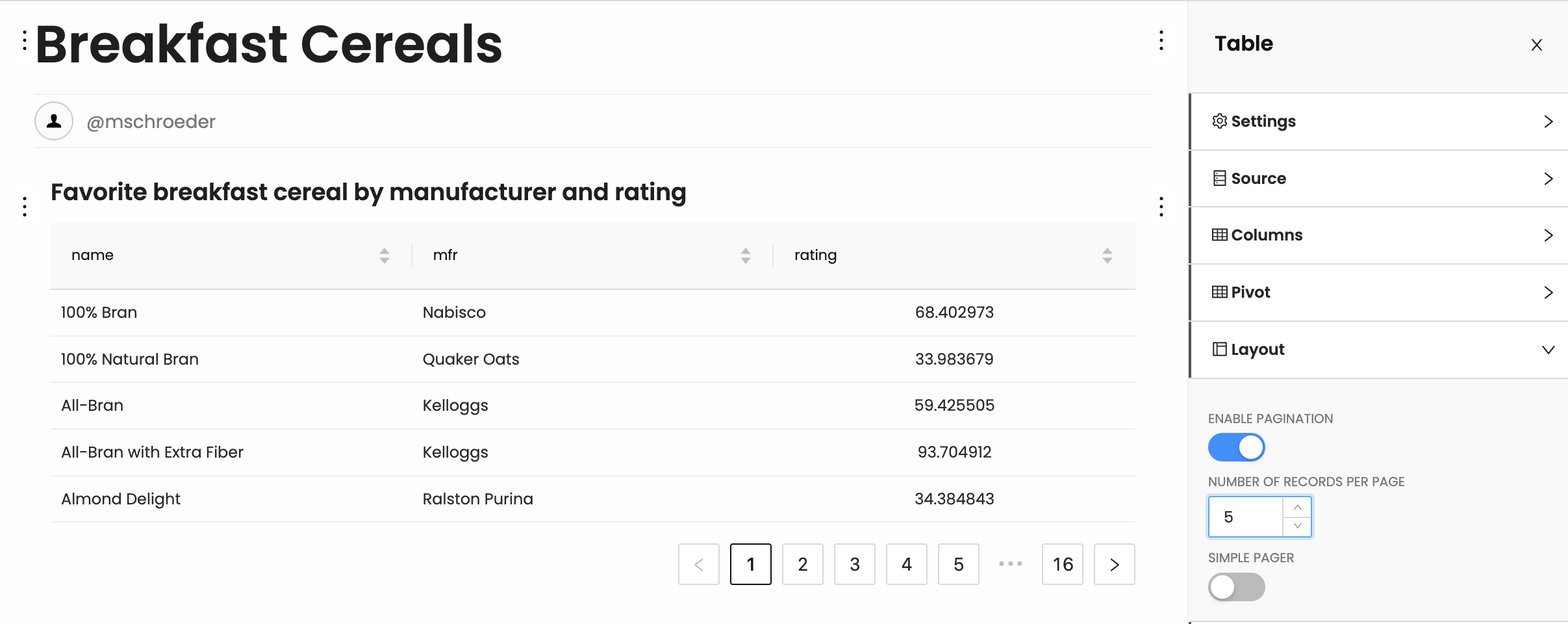Open the three-dot menu right of page title

click(1161, 40)
